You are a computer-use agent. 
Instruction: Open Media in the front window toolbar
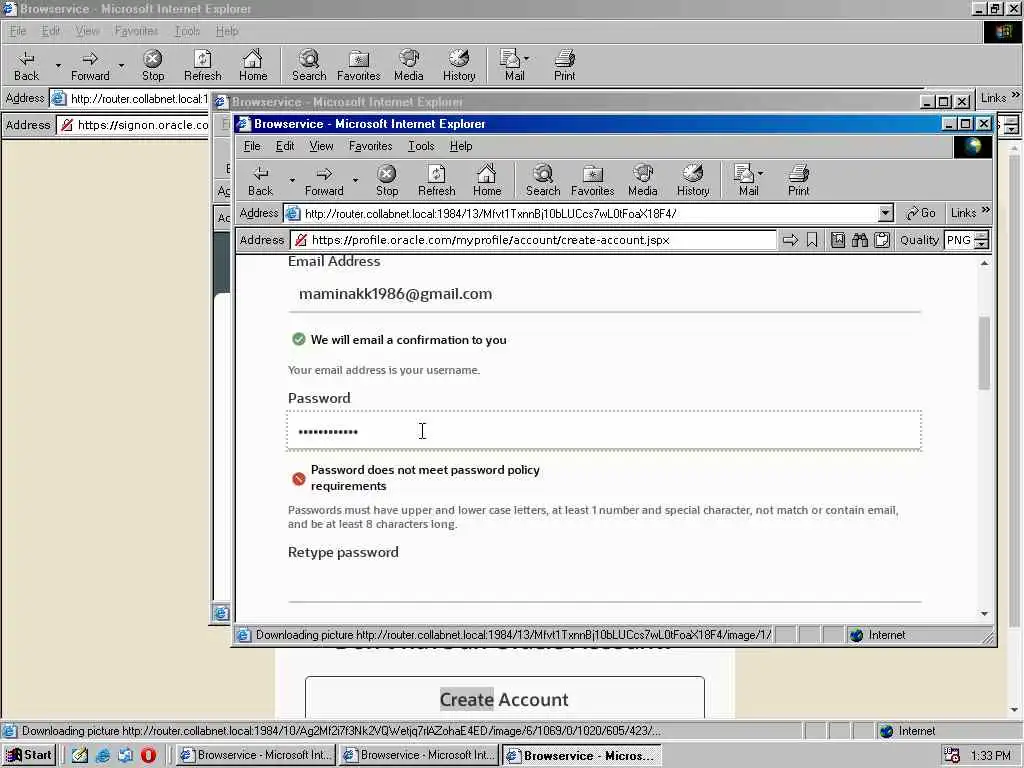point(643,180)
